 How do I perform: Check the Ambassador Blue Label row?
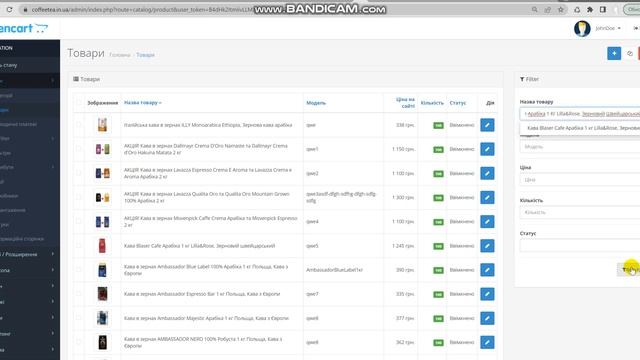point(79,270)
